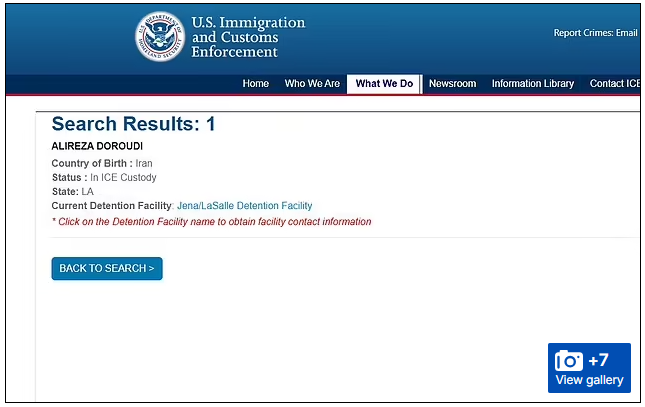Screen dimensions: 645x407
Task: Open the Newsroom menu item
Action: tap(452, 84)
